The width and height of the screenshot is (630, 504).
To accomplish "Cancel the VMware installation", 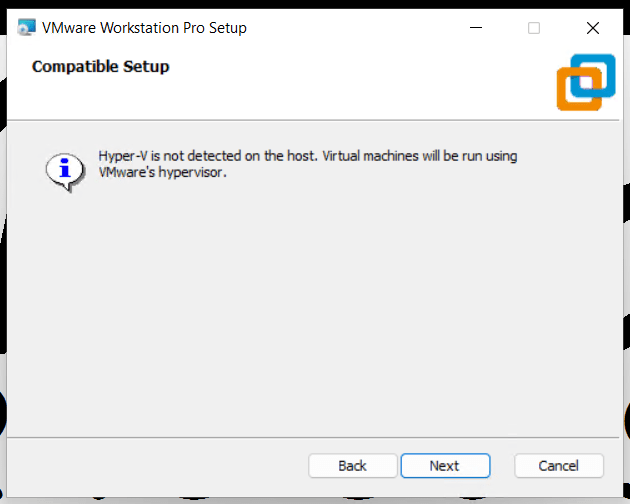I will 559,466.
